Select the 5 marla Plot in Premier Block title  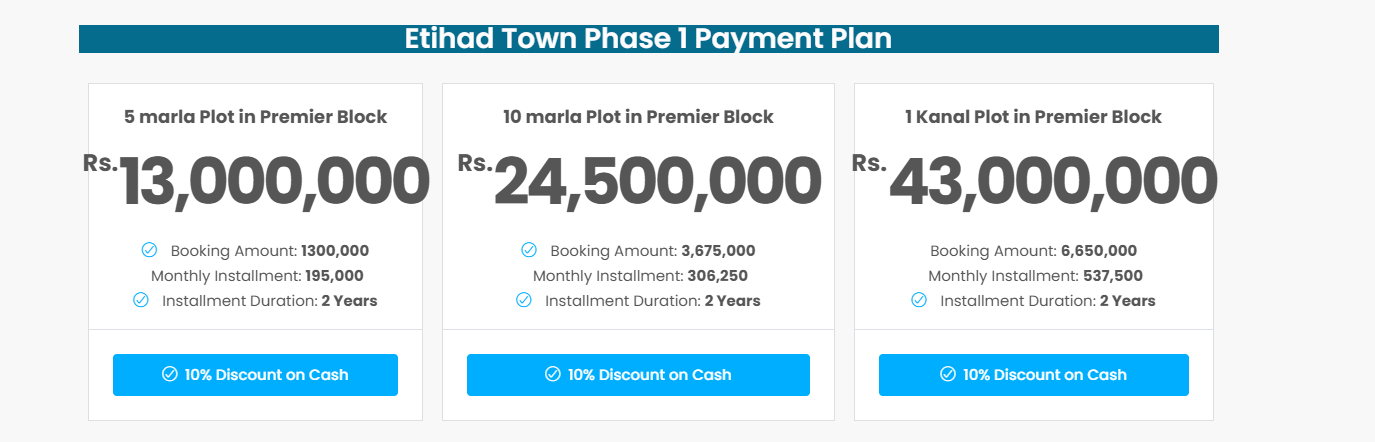pos(255,117)
